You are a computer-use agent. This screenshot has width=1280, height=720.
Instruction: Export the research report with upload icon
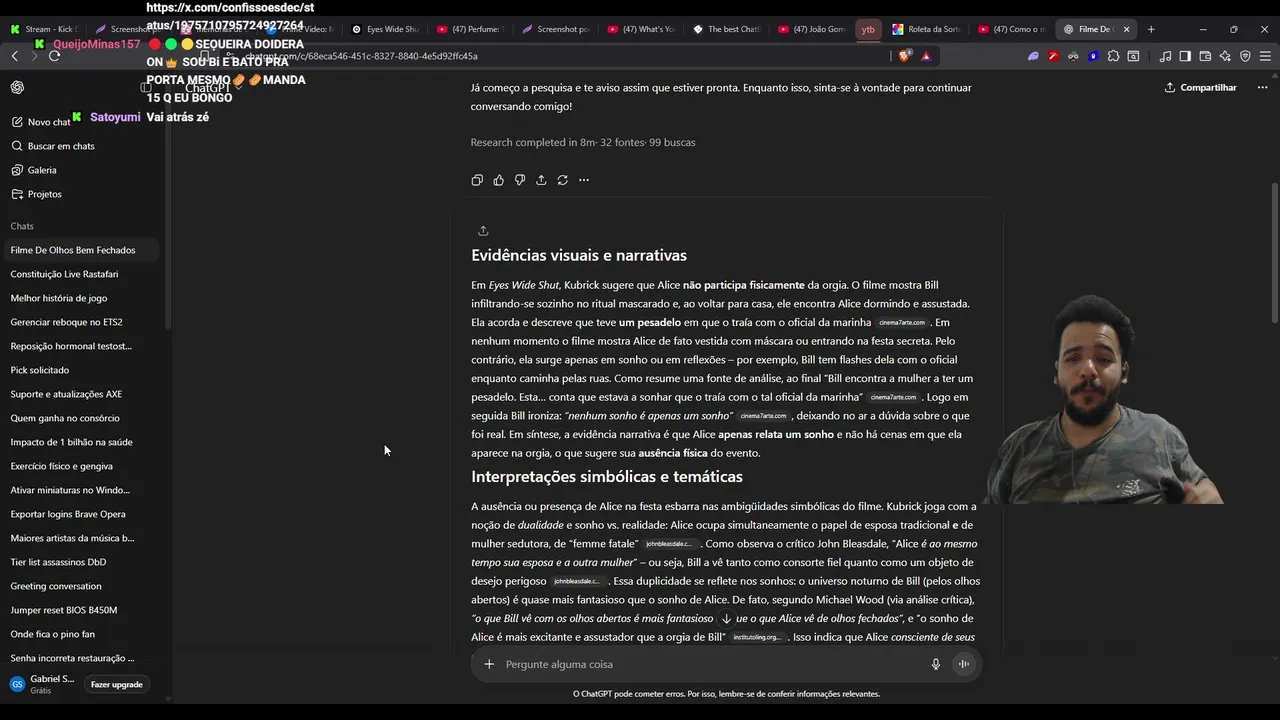point(483,231)
